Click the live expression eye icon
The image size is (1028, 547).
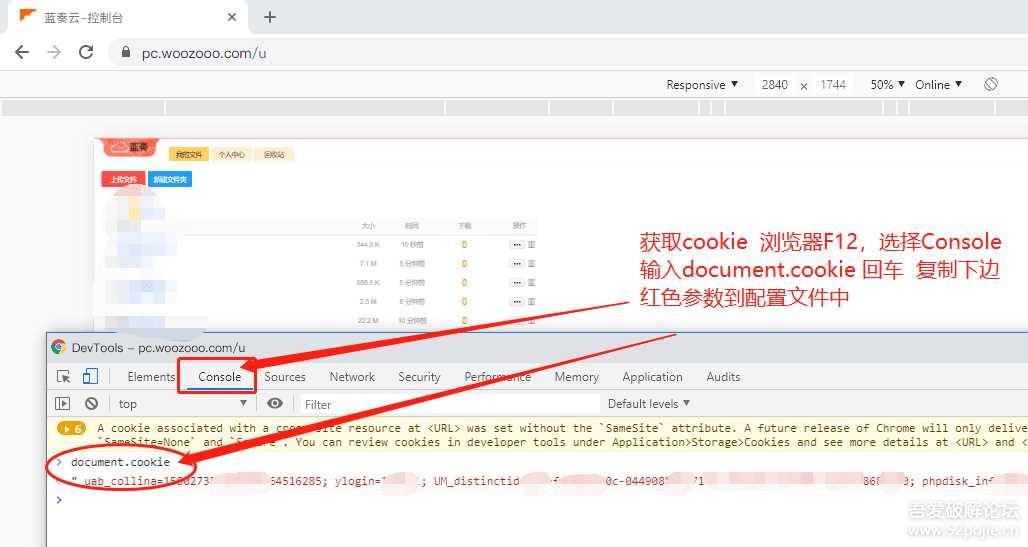point(275,404)
